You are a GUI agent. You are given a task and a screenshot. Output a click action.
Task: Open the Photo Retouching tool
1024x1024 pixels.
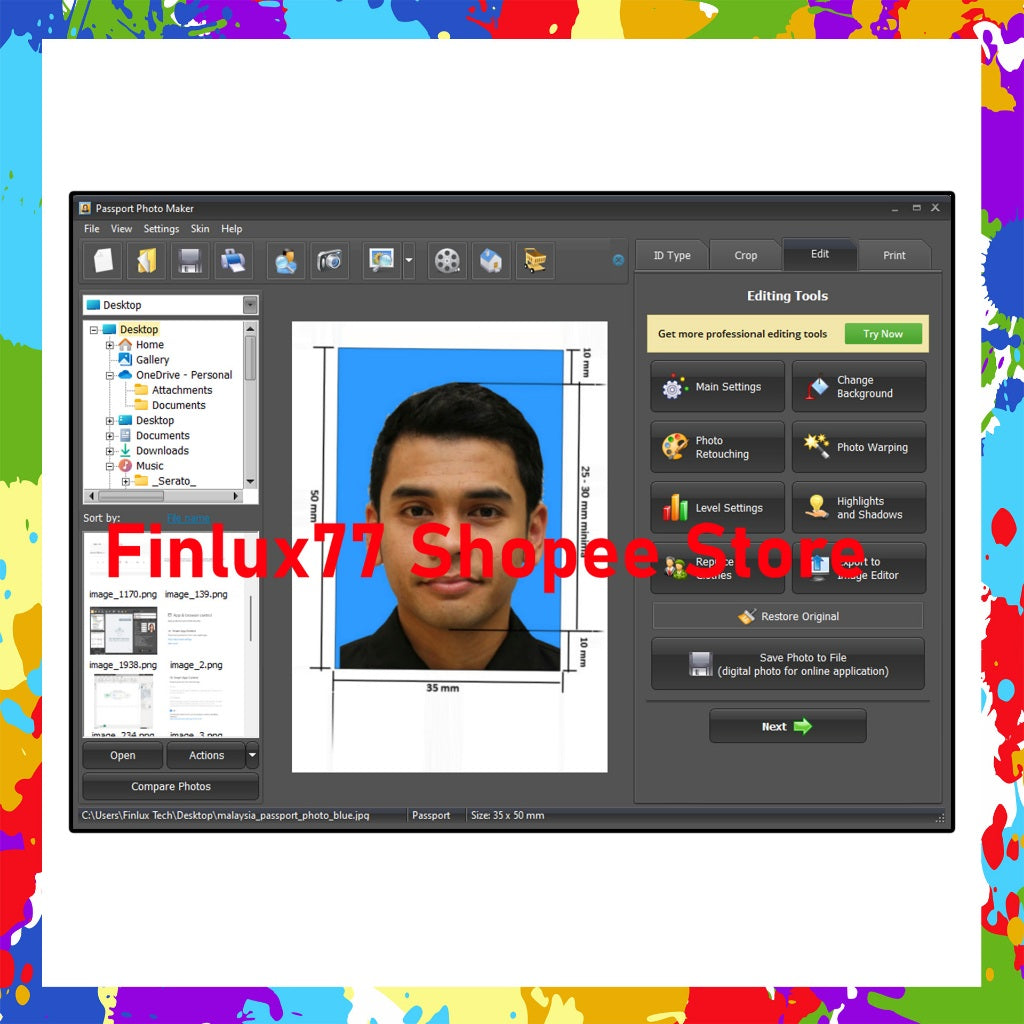pyautogui.click(x=717, y=447)
